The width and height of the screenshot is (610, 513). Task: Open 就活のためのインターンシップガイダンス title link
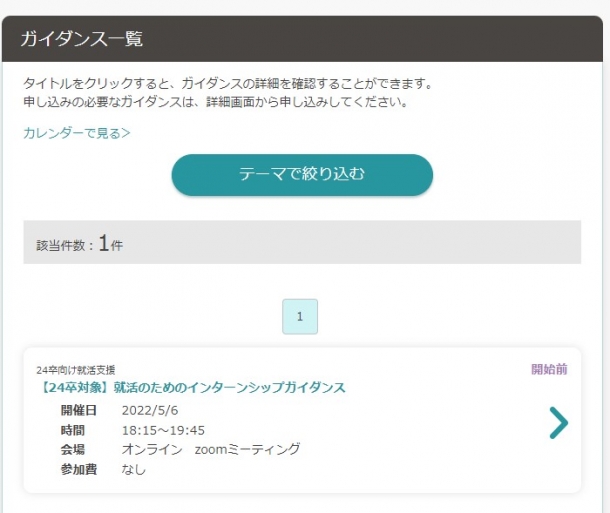tap(193, 387)
